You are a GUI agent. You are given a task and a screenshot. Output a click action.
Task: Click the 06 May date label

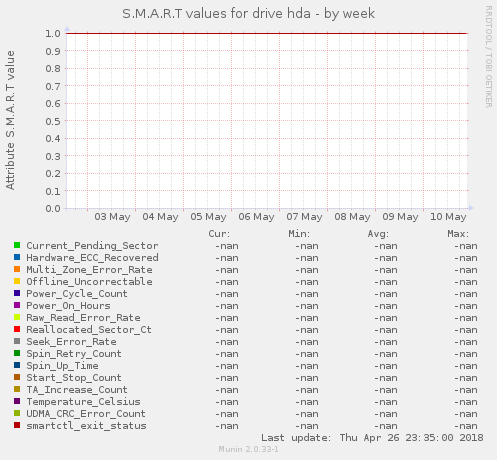(256, 217)
